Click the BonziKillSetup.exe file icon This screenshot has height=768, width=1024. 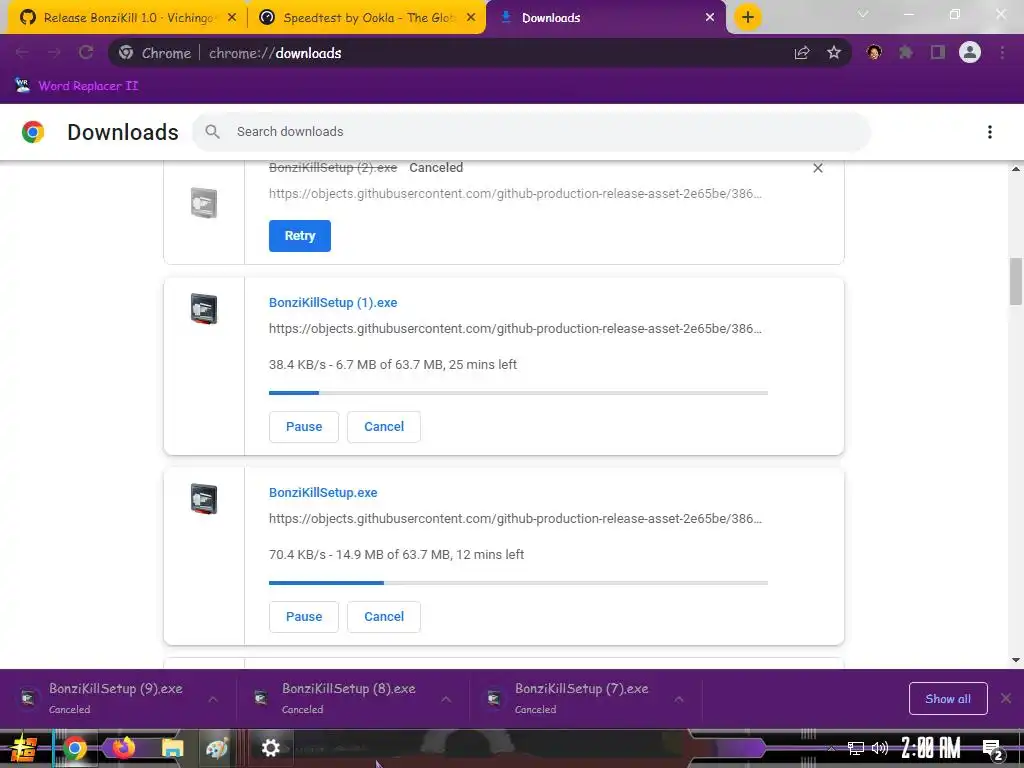[204, 499]
